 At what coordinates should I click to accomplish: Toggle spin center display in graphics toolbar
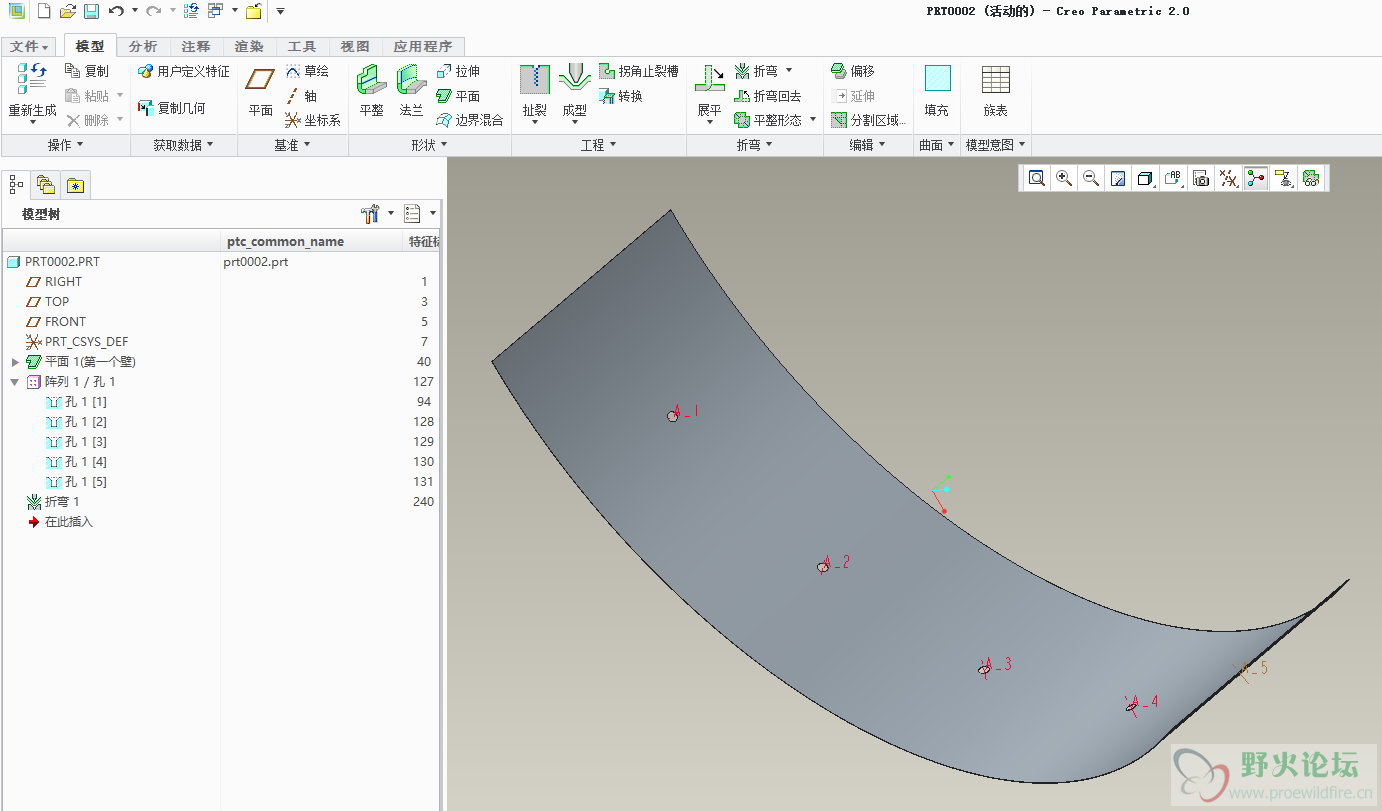coord(1256,178)
